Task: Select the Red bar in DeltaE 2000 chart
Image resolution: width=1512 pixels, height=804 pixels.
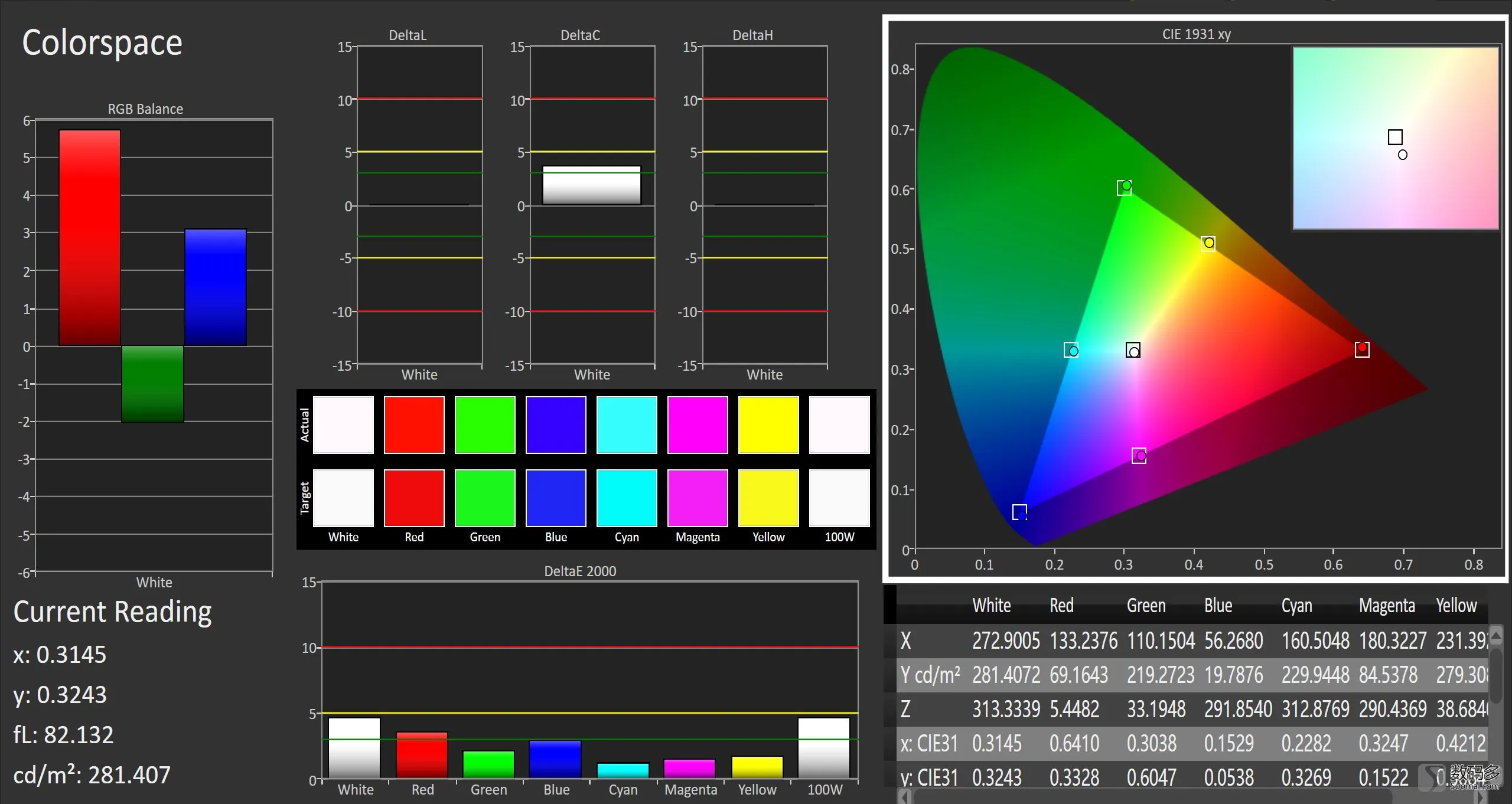Action: [x=422, y=756]
